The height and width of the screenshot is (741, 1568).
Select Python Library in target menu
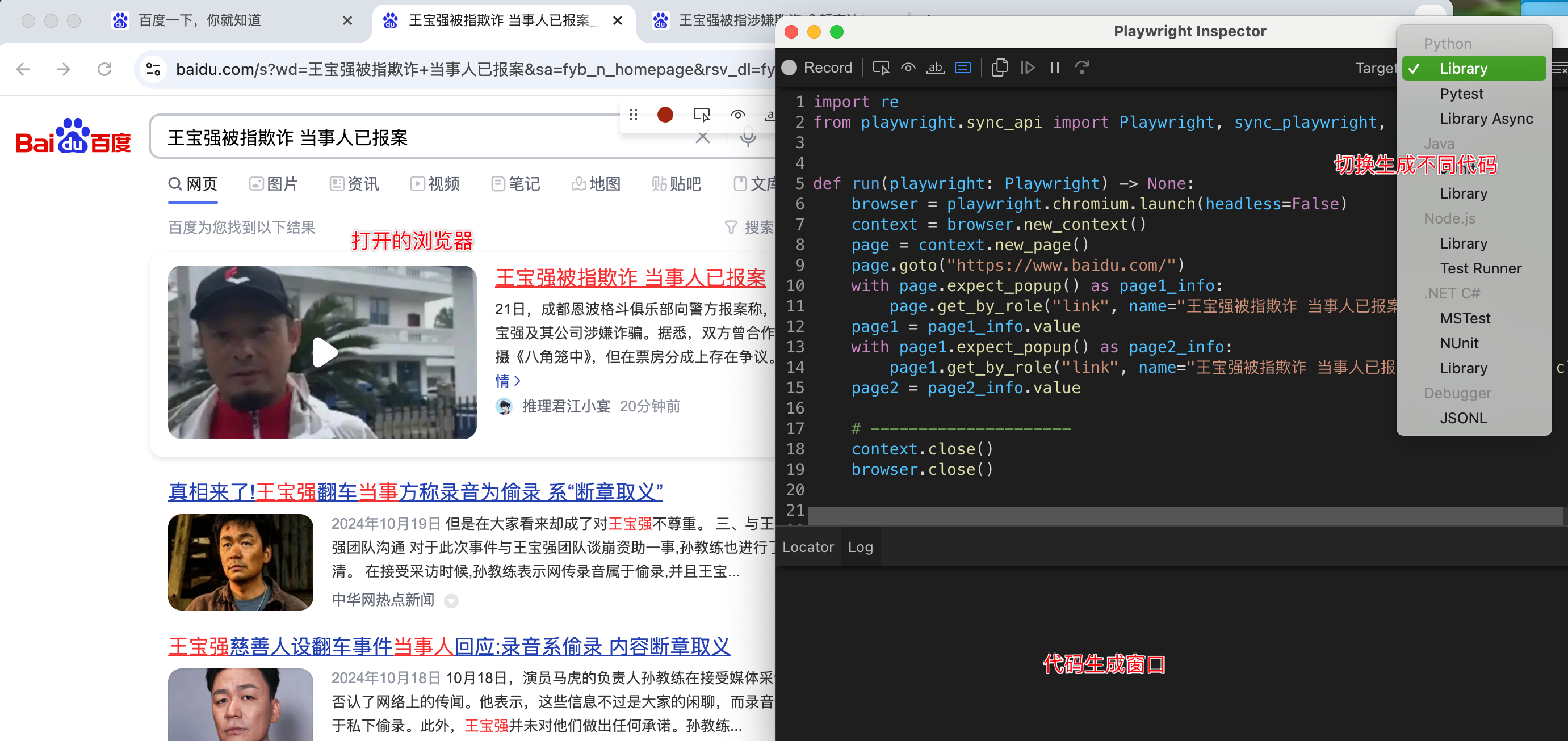[x=1473, y=68]
